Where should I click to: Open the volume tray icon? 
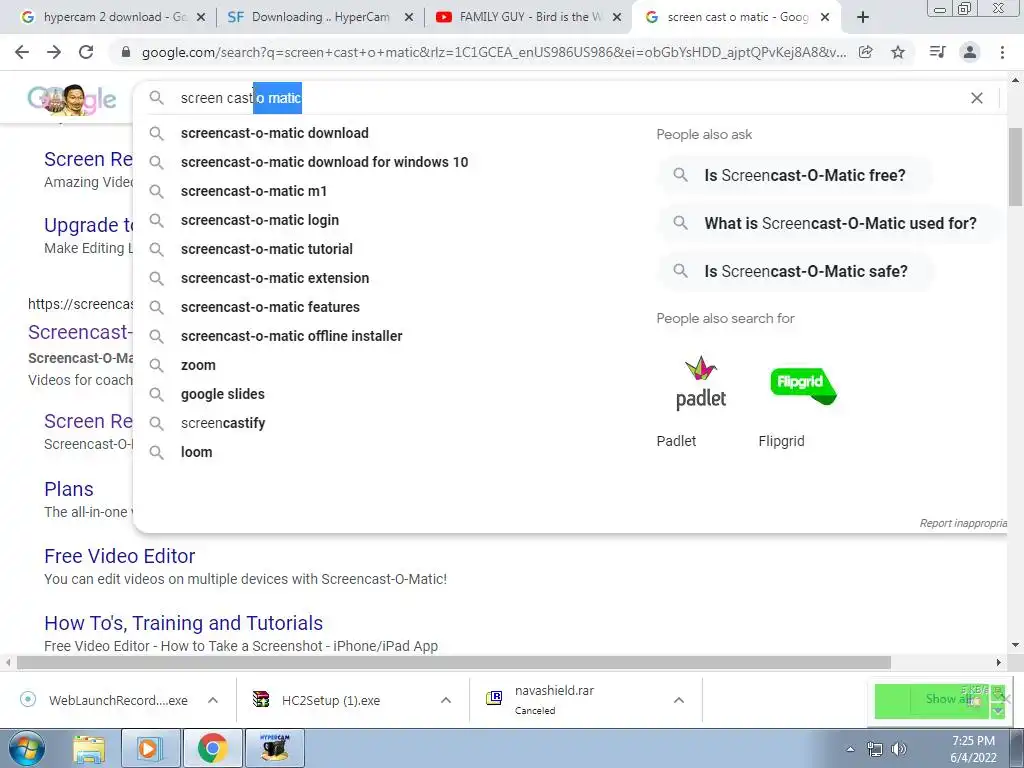[899, 749]
